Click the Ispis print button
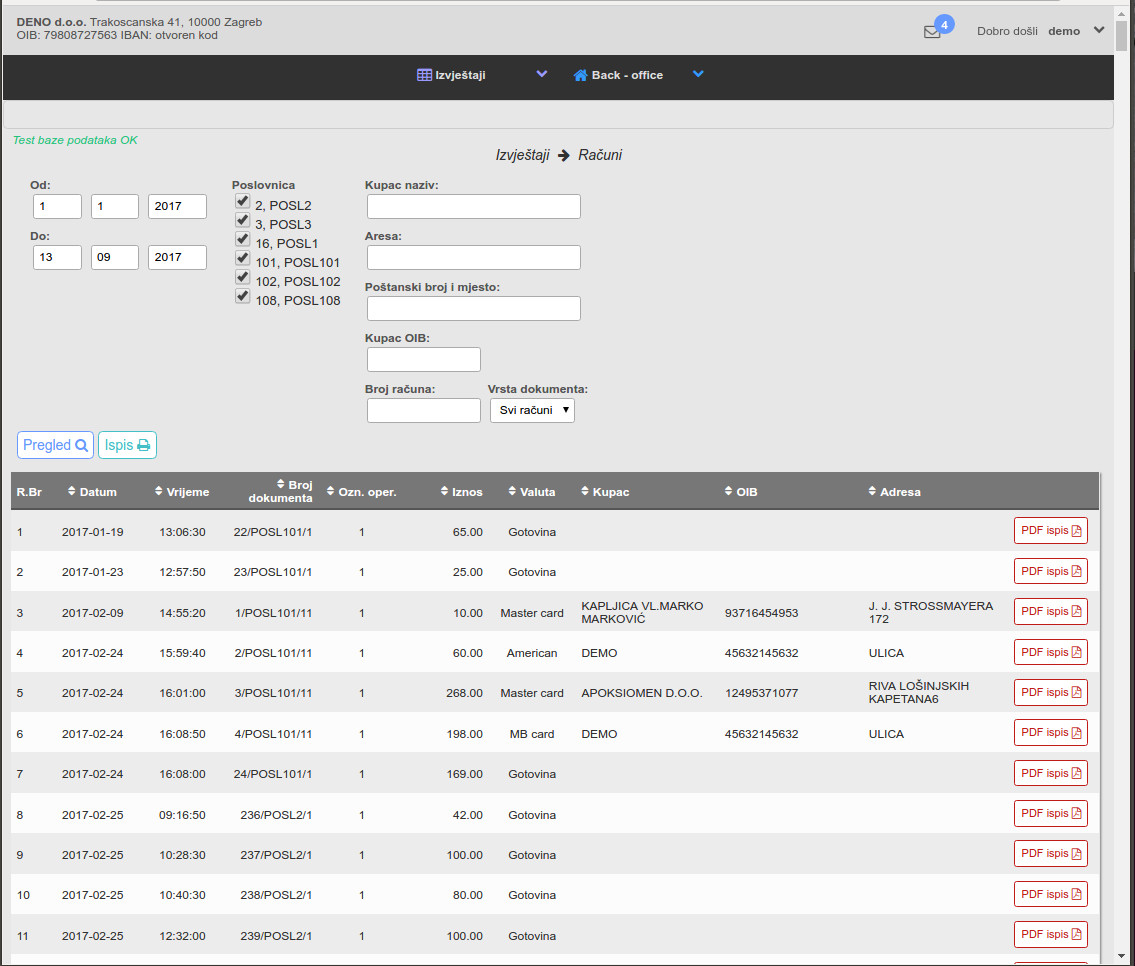Viewport: 1135px width, 966px height. 127,445
